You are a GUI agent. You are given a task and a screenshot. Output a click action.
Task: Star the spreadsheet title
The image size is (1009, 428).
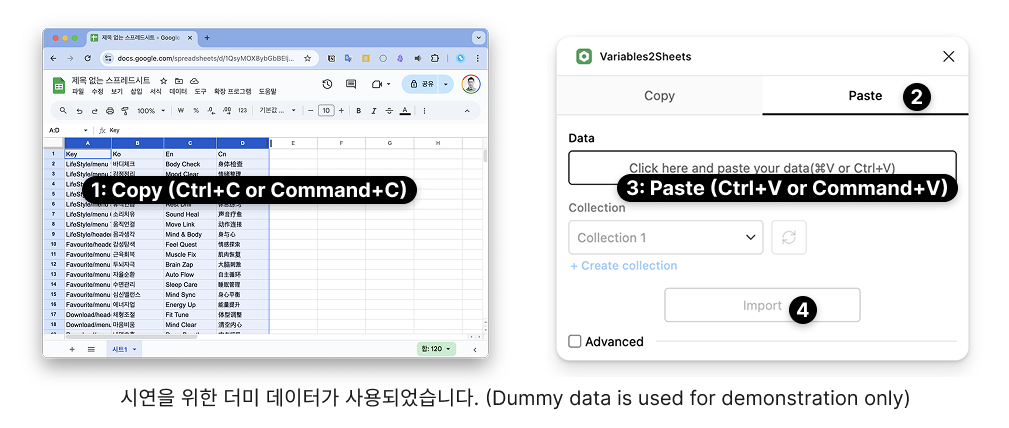tap(164, 80)
